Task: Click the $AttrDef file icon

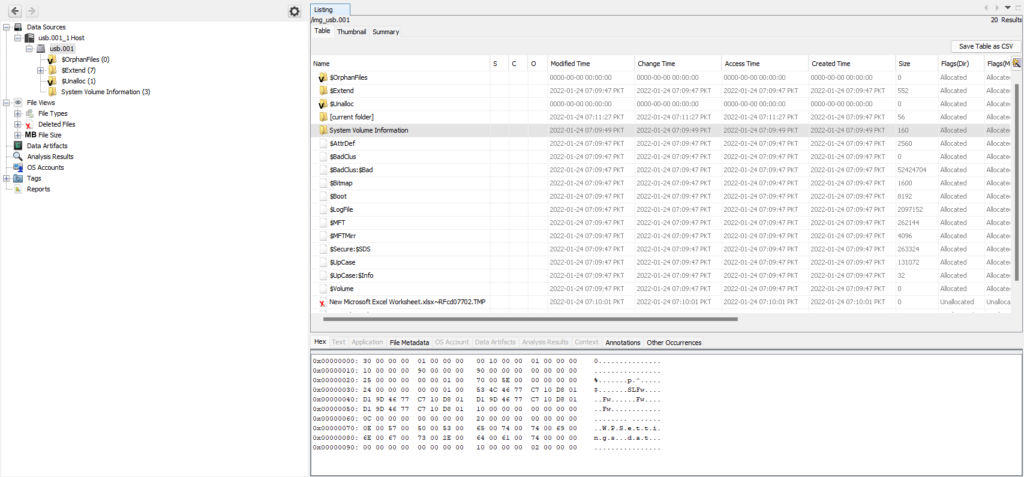Action: (323, 143)
